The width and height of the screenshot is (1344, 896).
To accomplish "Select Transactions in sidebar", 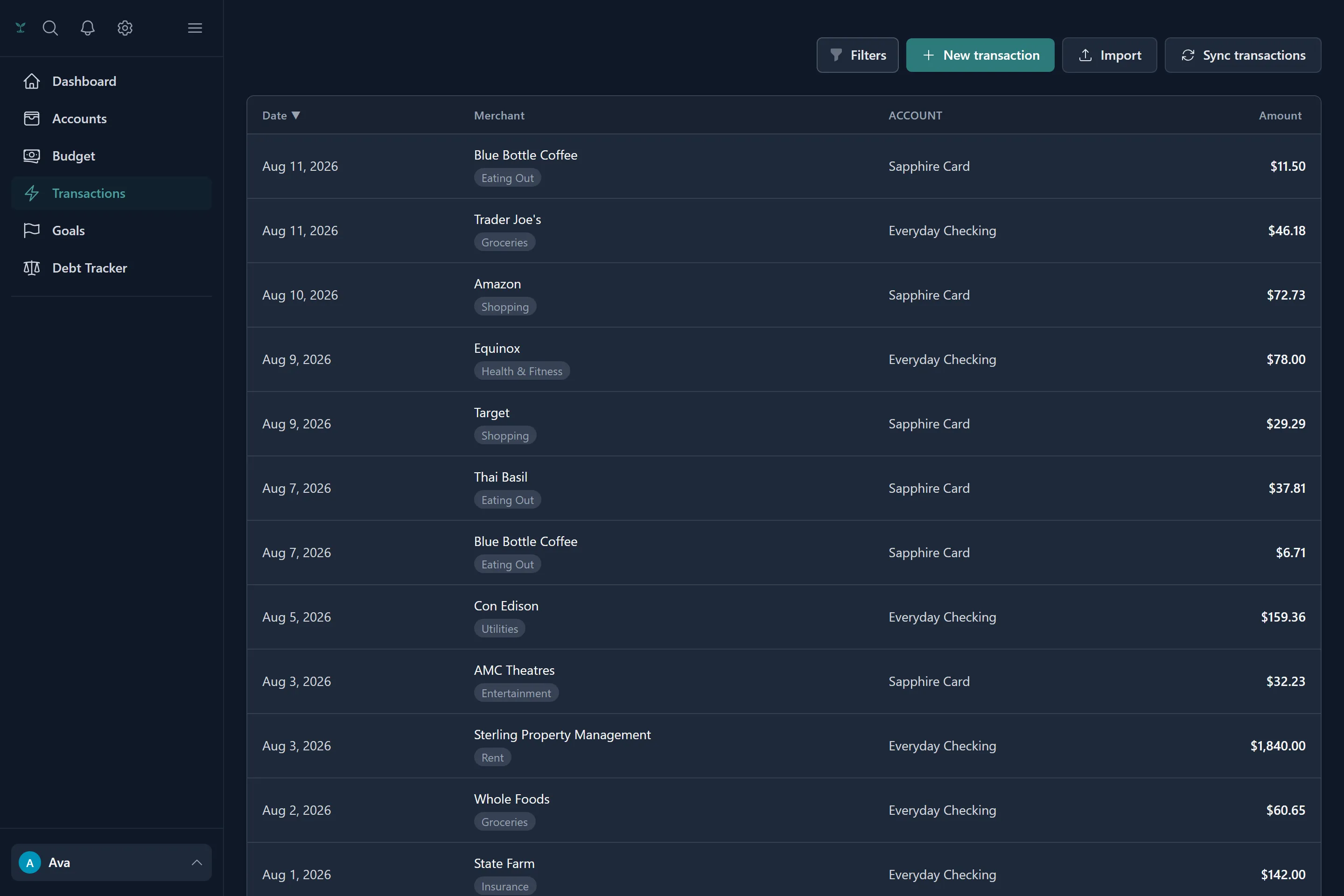I will click(x=112, y=193).
